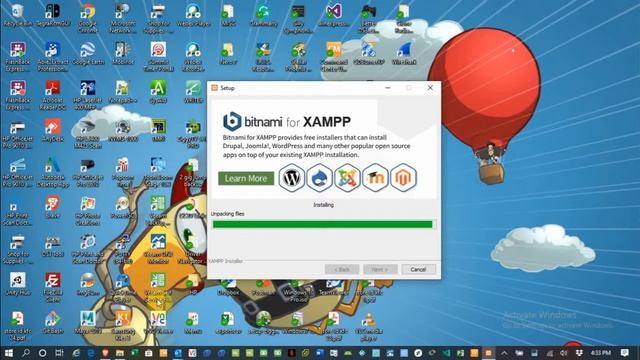Open the Recycle Bin desktop icon
The image size is (640, 360).
(18, 16)
